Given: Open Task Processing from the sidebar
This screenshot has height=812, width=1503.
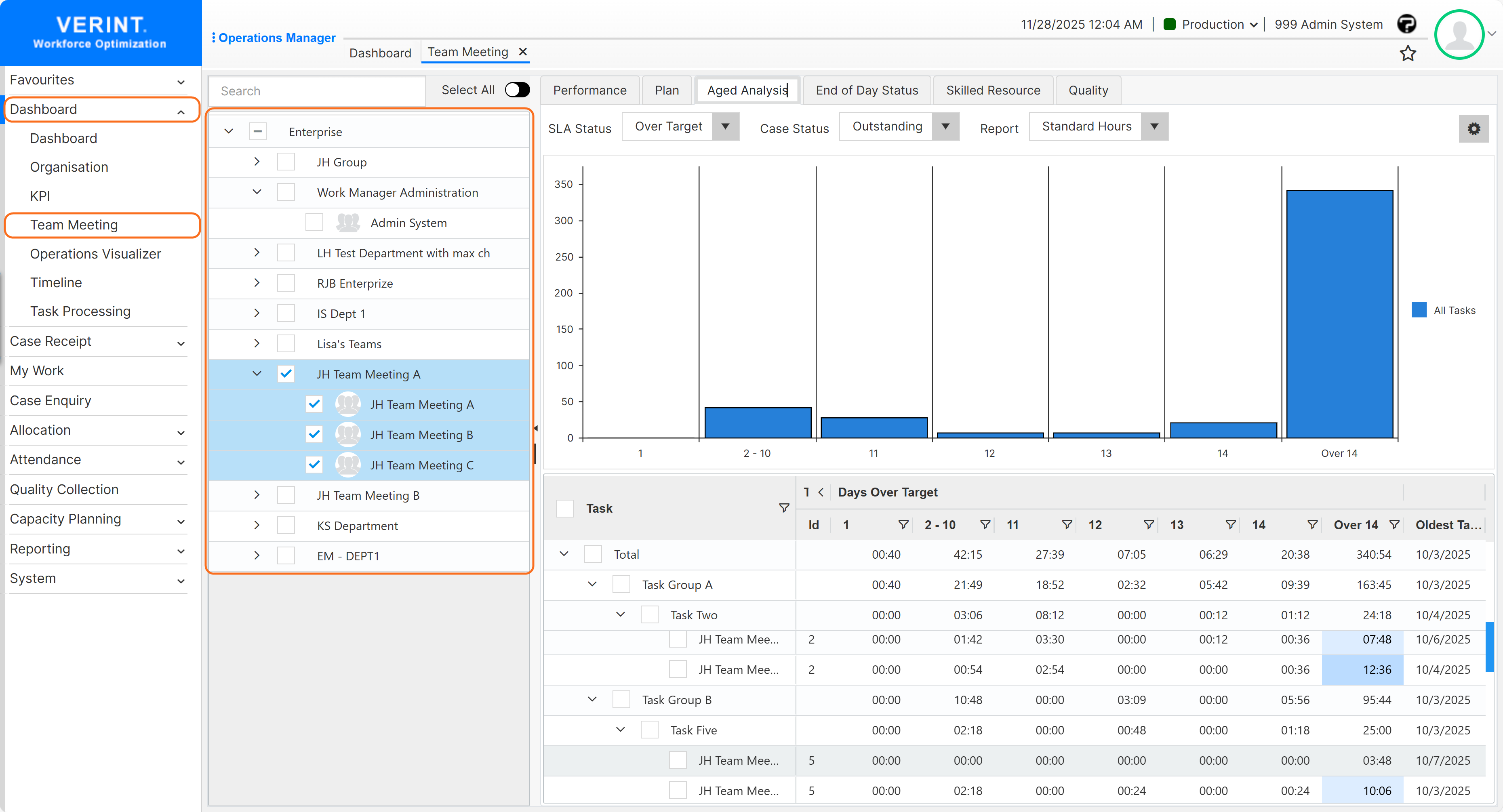Looking at the screenshot, I should (x=80, y=311).
